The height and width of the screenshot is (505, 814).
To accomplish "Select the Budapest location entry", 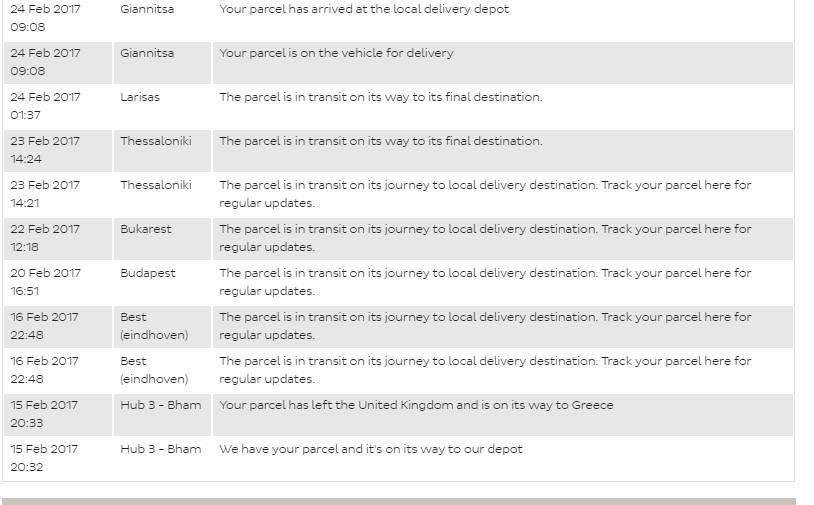I will coord(148,273).
